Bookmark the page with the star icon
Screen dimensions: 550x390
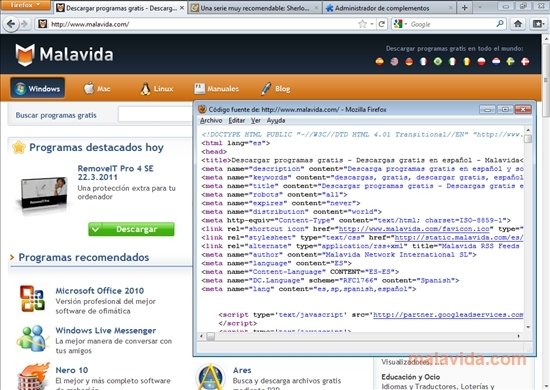tap(362, 24)
